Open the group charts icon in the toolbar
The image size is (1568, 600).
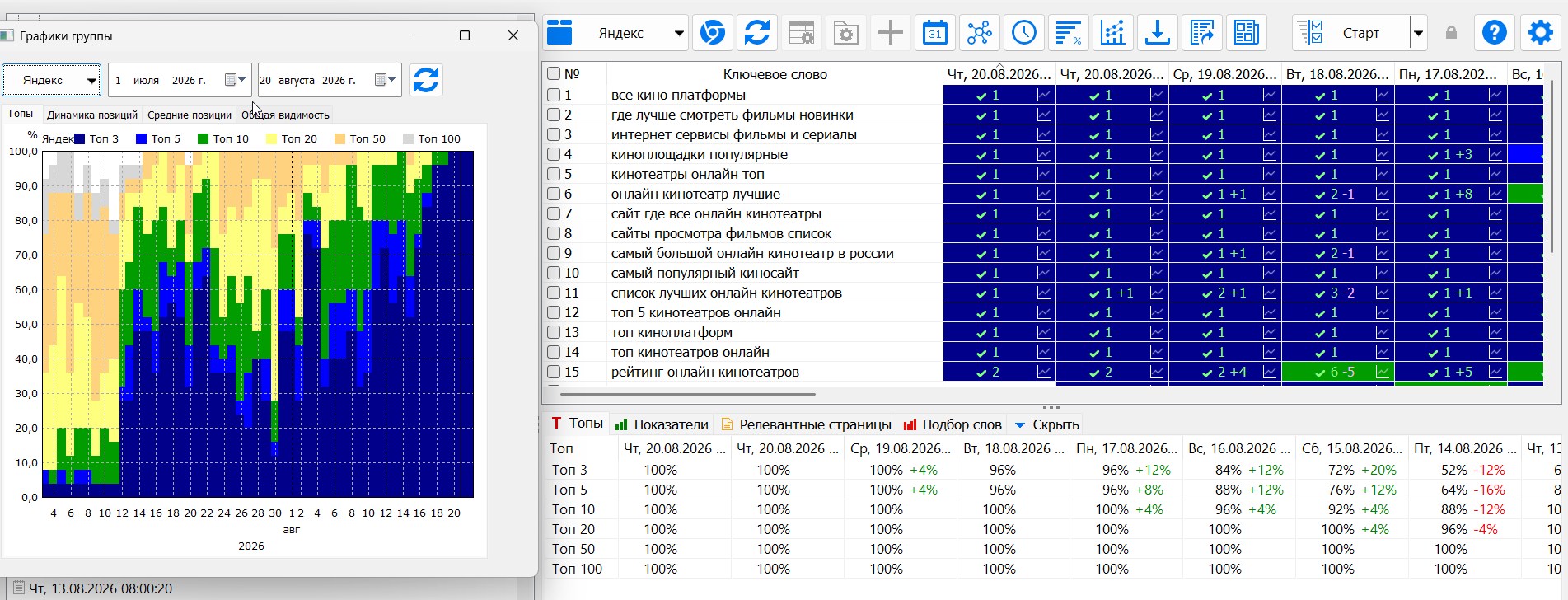[x=1113, y=34]
